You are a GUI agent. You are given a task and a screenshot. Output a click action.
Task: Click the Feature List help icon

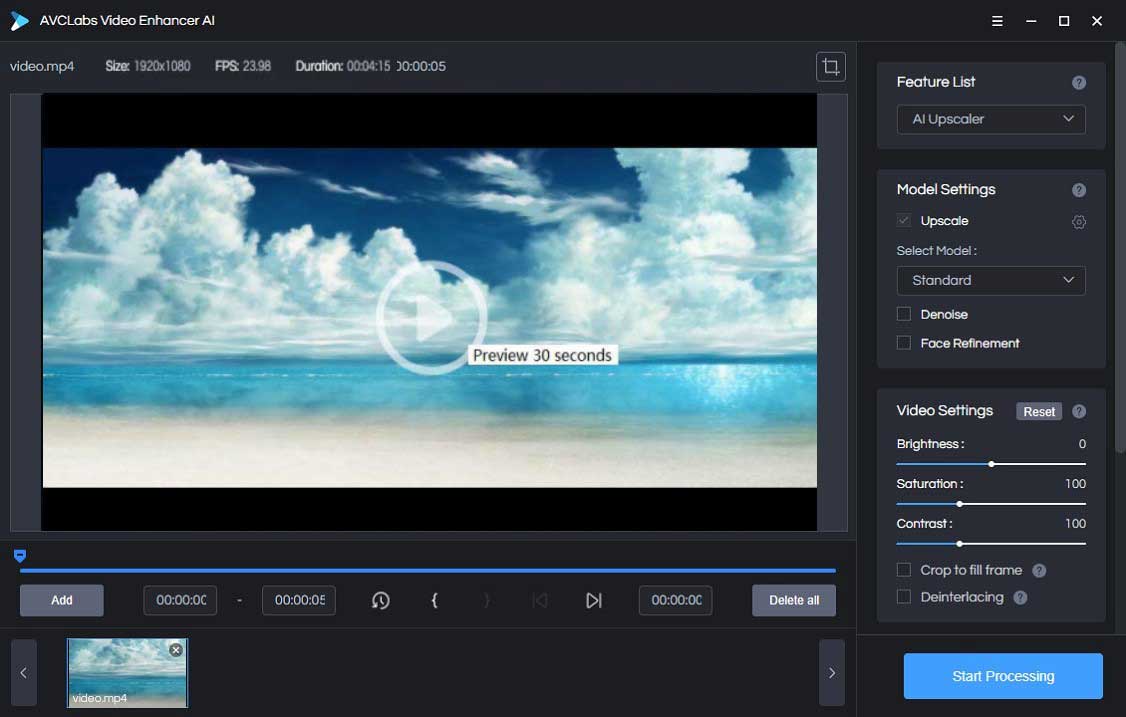pyautogui.click(x=1078, y=83)
